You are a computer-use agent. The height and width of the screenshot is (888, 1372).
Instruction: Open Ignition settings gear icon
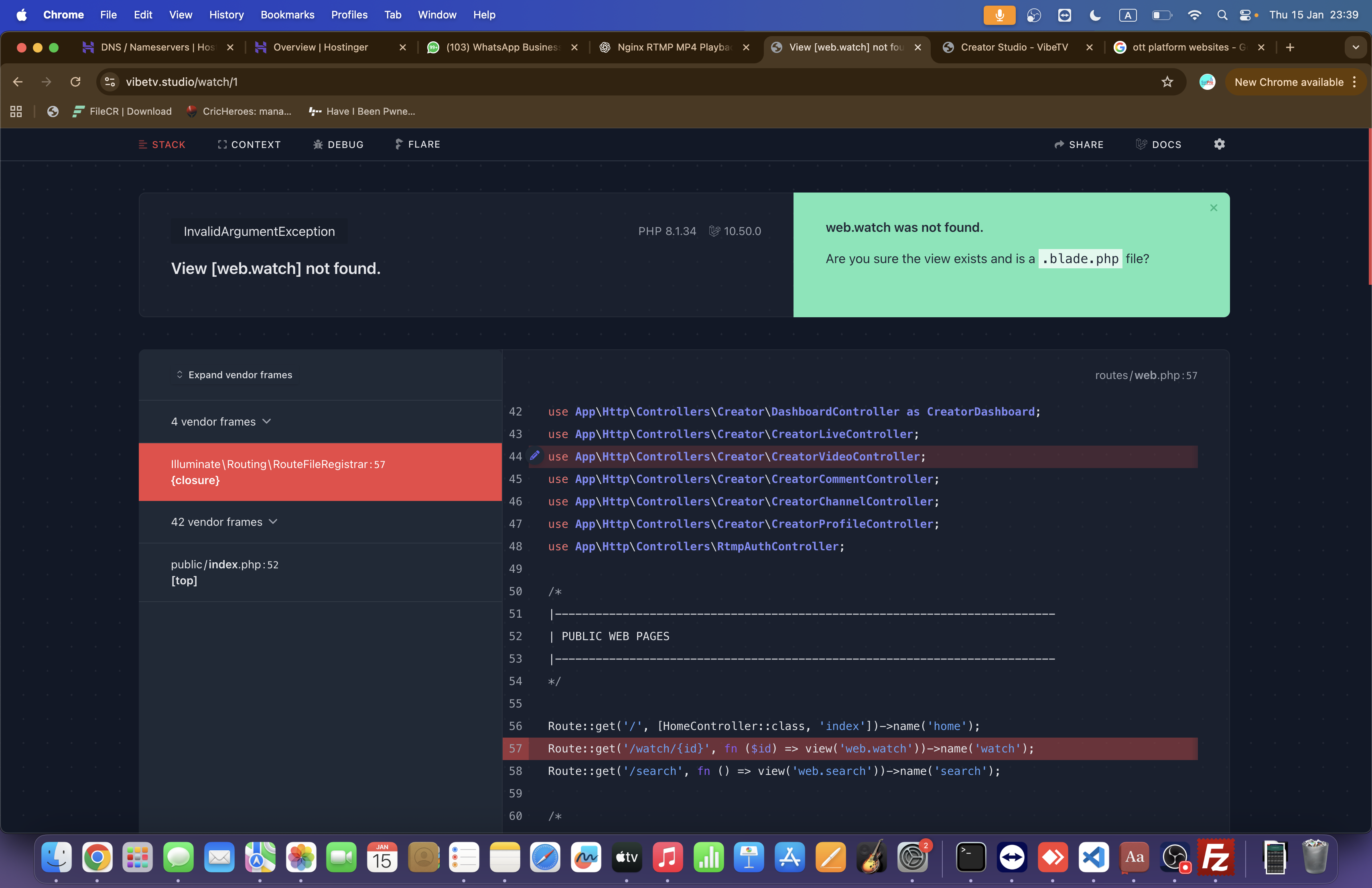click(x=1219, y=144)
